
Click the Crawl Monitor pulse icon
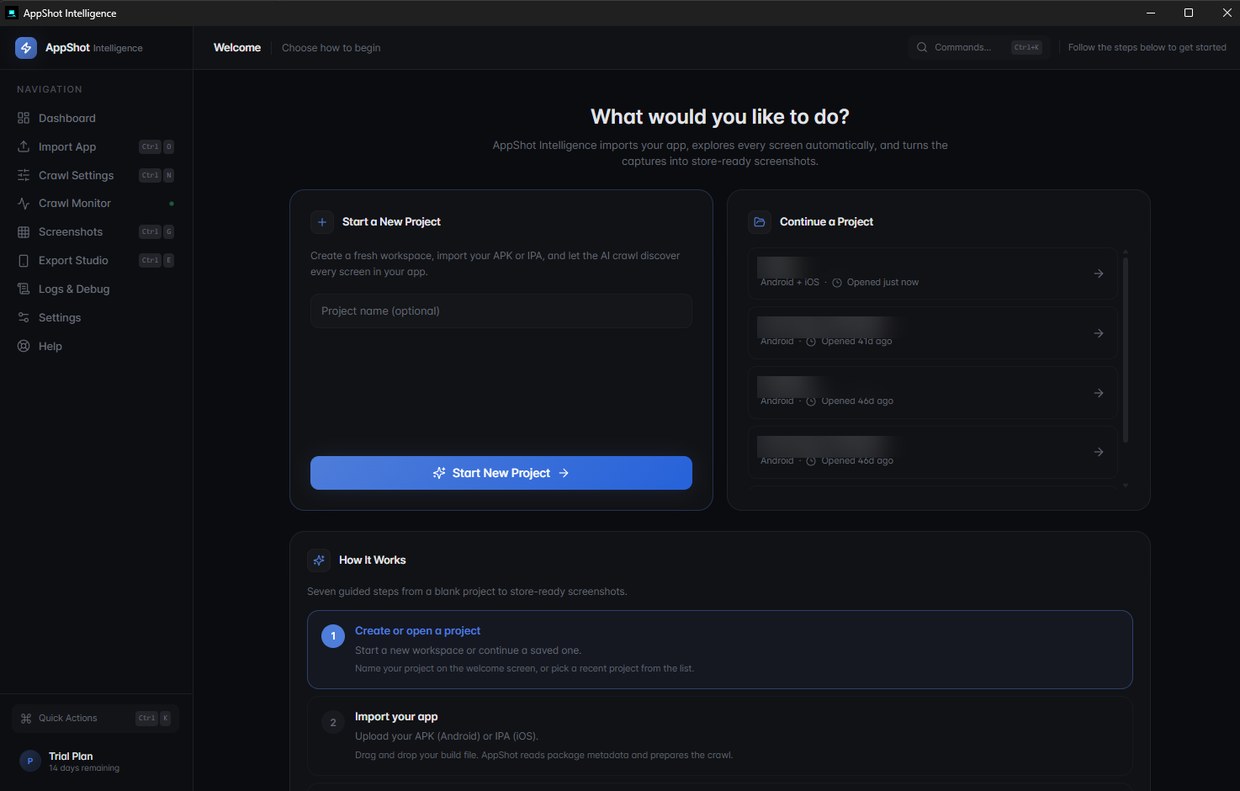point(24,203)
